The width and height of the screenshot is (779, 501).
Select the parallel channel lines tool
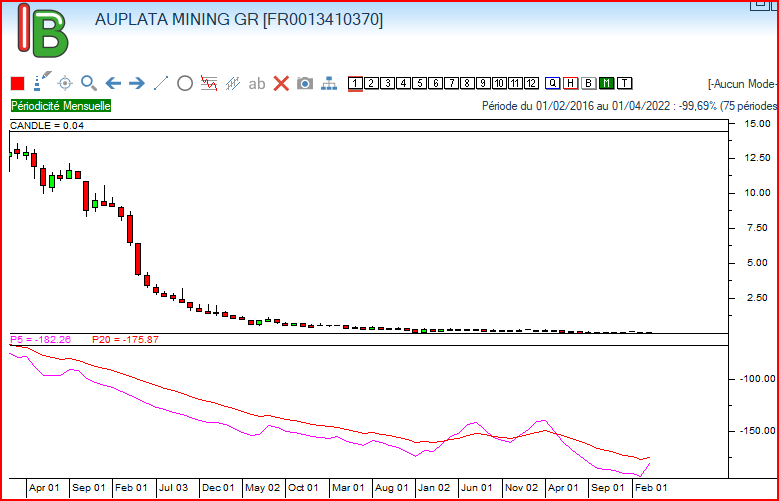233,83
